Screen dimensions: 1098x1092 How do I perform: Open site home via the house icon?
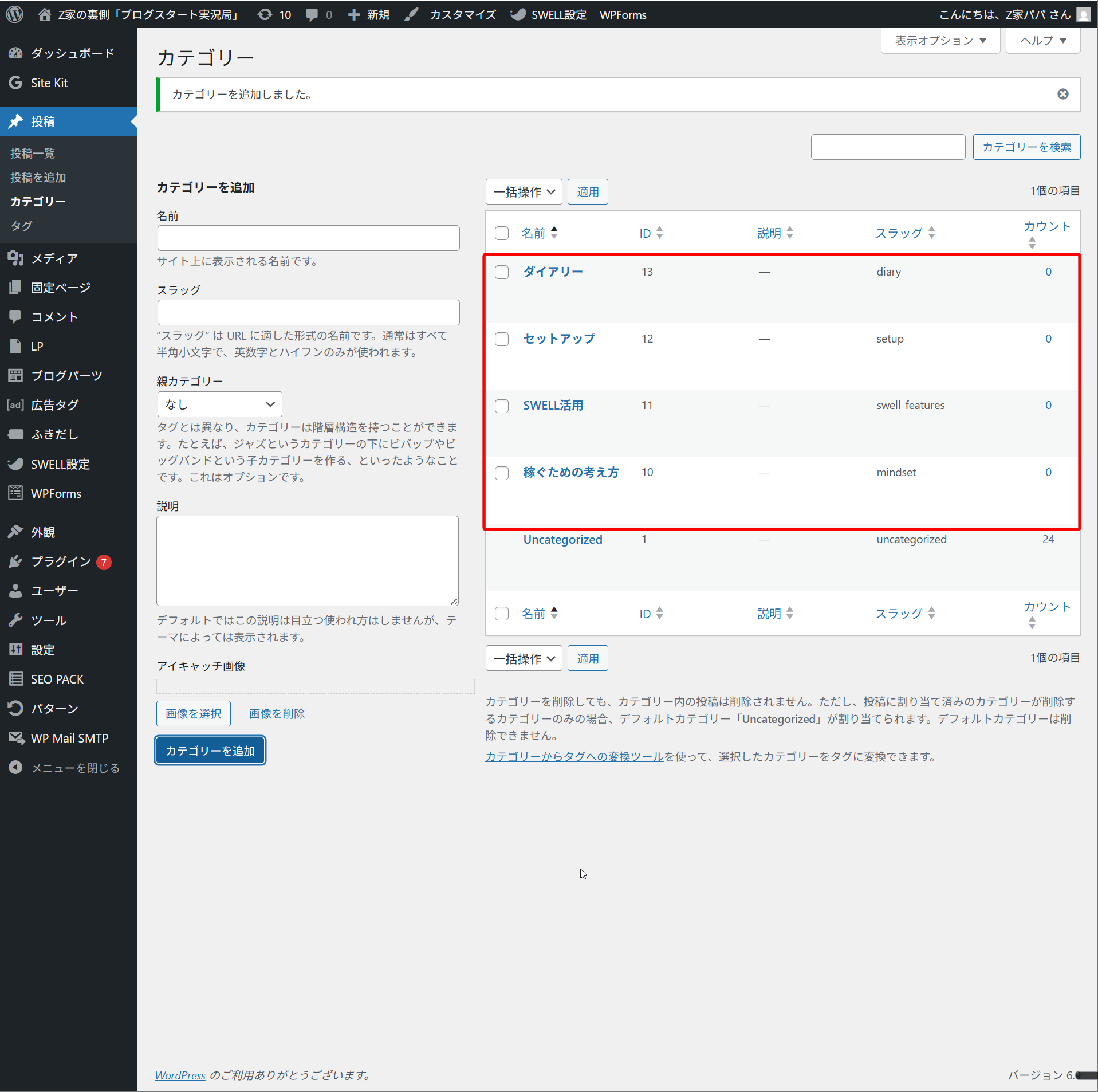[x=44, y=14]
